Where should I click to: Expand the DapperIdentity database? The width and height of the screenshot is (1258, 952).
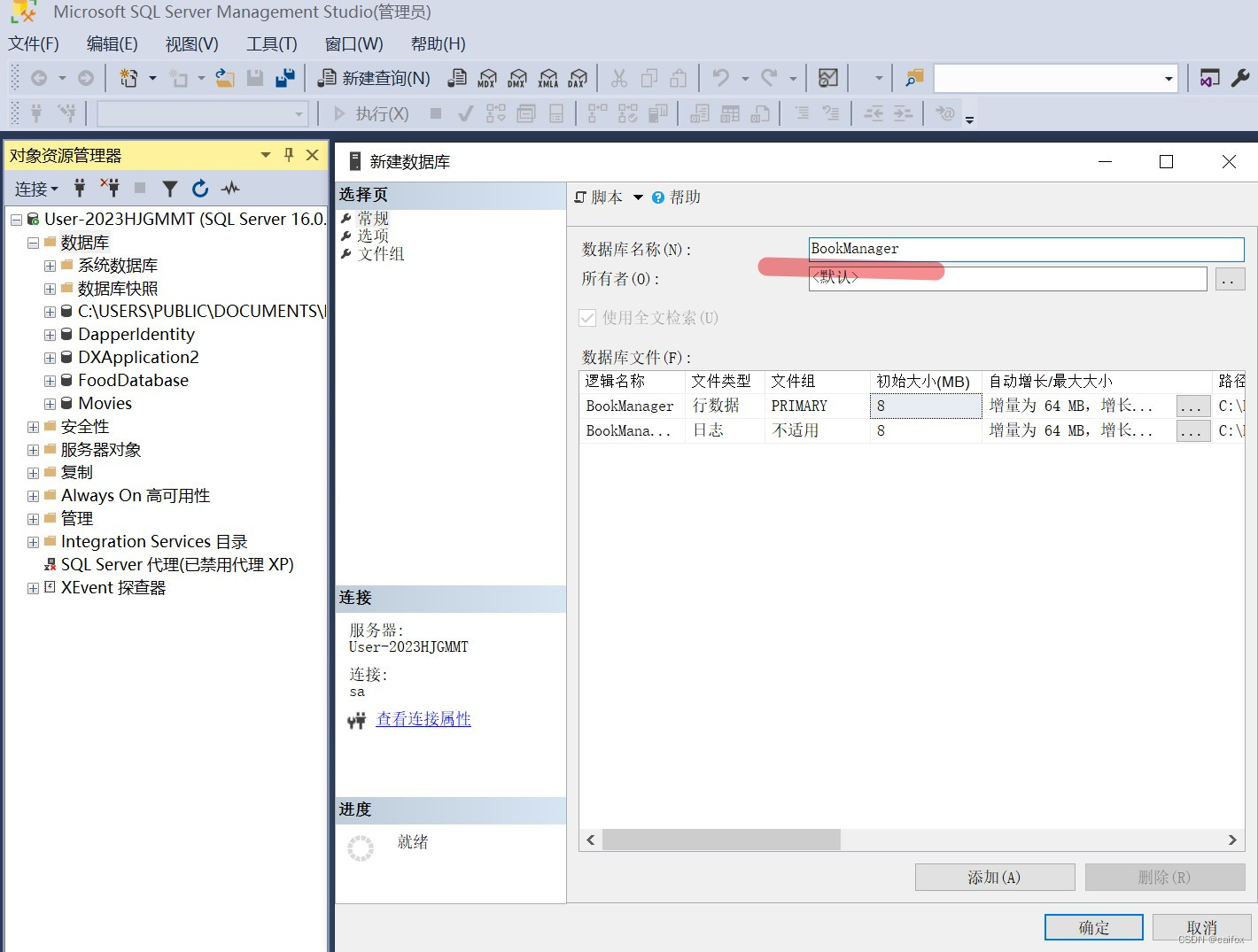point(50,335)
